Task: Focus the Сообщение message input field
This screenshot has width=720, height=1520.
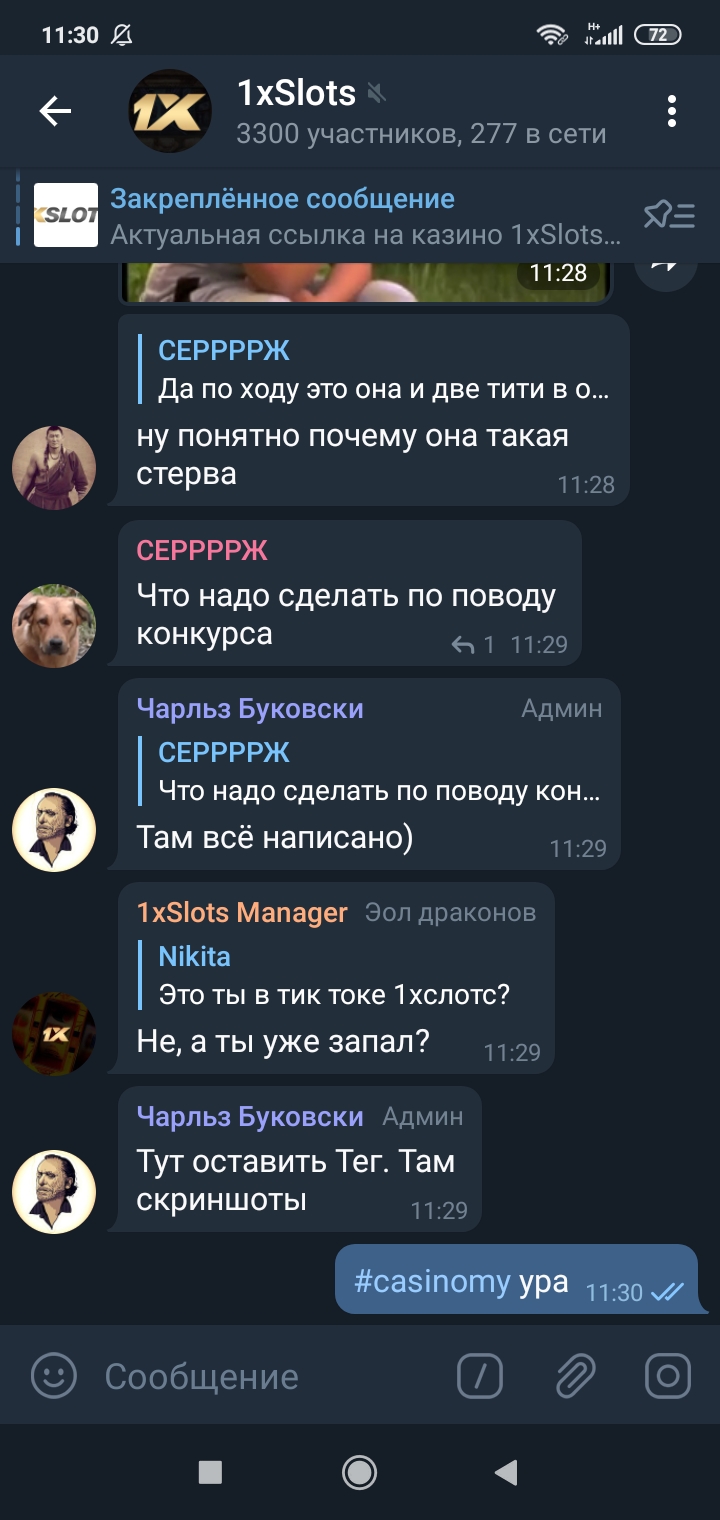Action: 270,1376
